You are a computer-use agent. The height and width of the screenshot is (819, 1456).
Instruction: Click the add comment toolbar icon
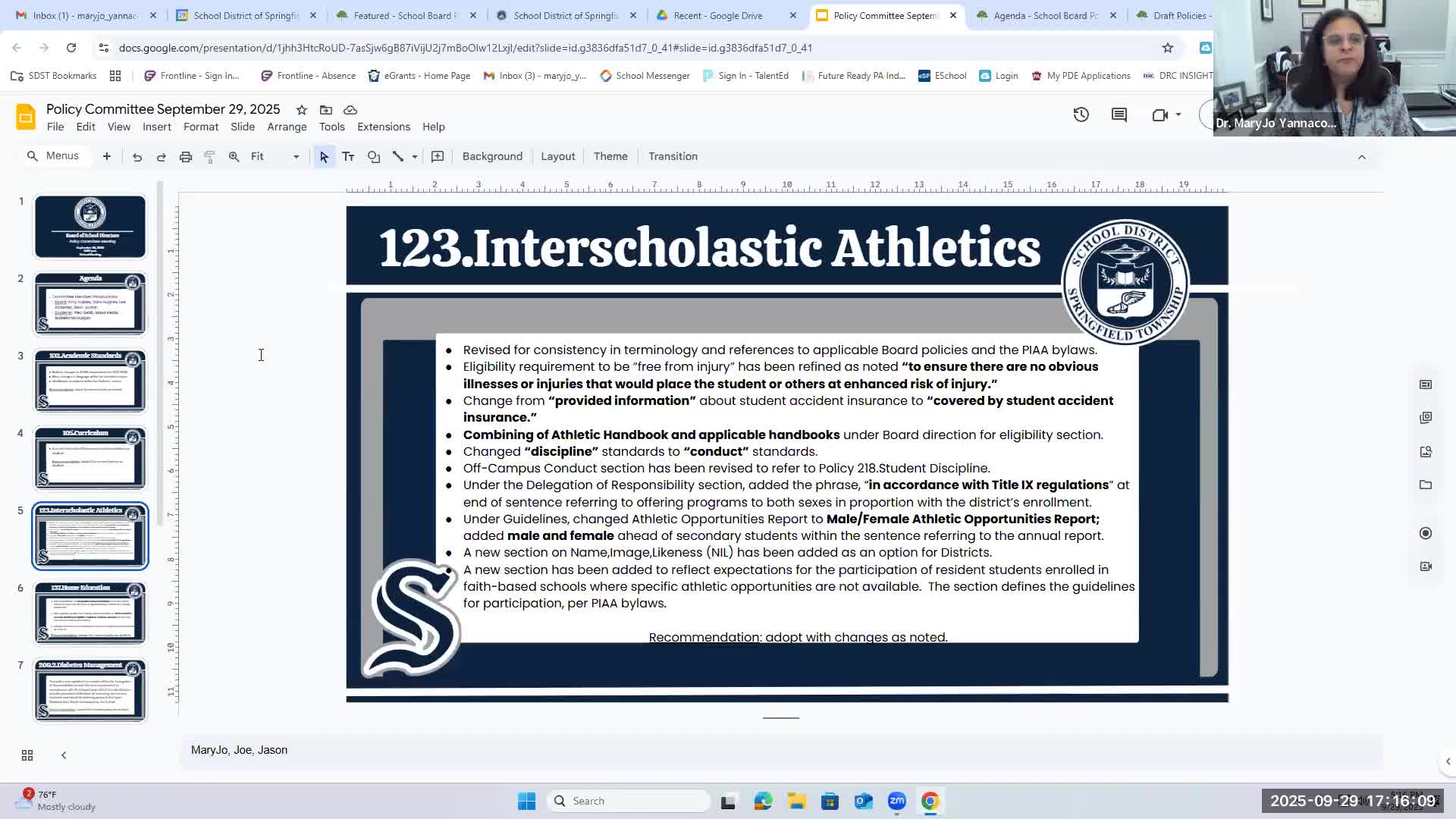click(x=438, y=156)
